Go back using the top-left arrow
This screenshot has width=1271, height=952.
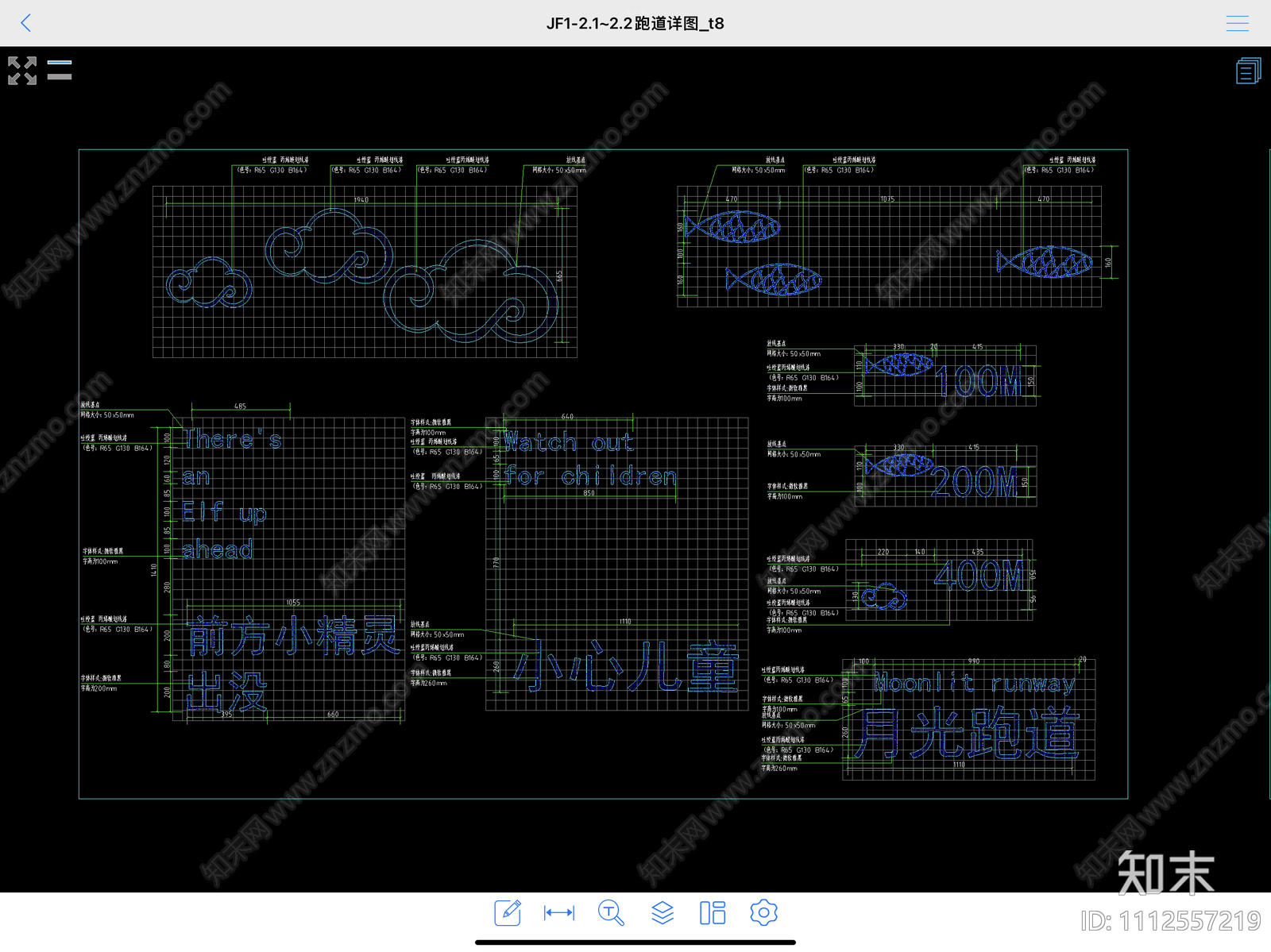pyautogui.click(x=25, y=23)
